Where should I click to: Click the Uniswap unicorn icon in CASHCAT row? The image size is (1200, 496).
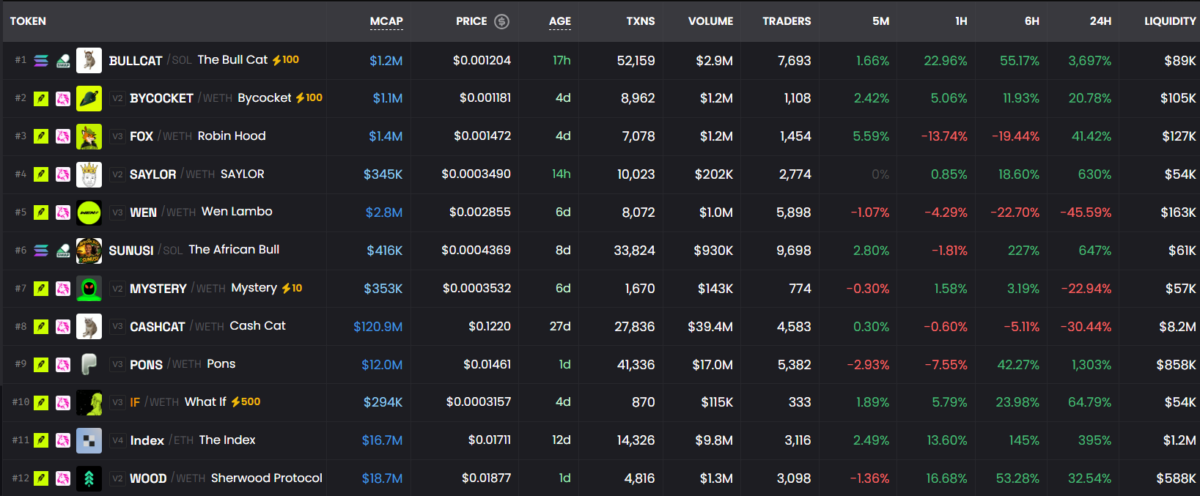pos(62,326)
